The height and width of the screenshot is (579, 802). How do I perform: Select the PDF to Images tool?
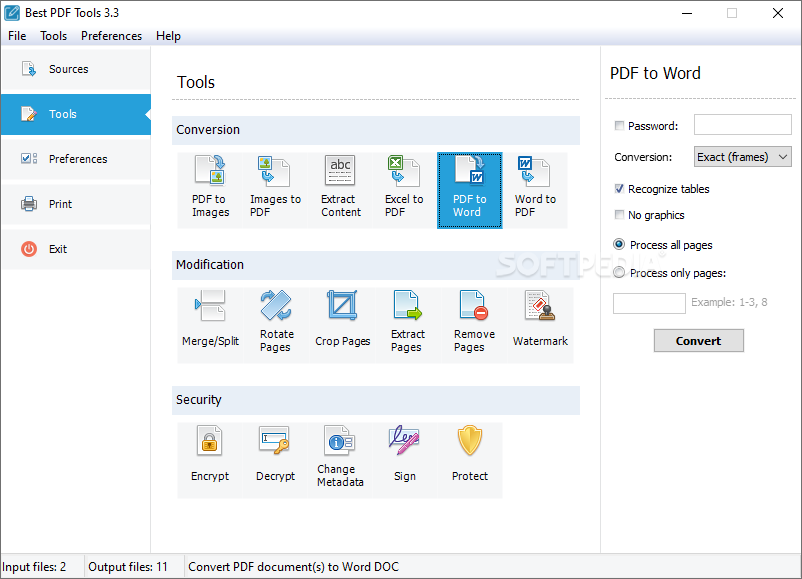pyautogui.click(x=210, y=190)
